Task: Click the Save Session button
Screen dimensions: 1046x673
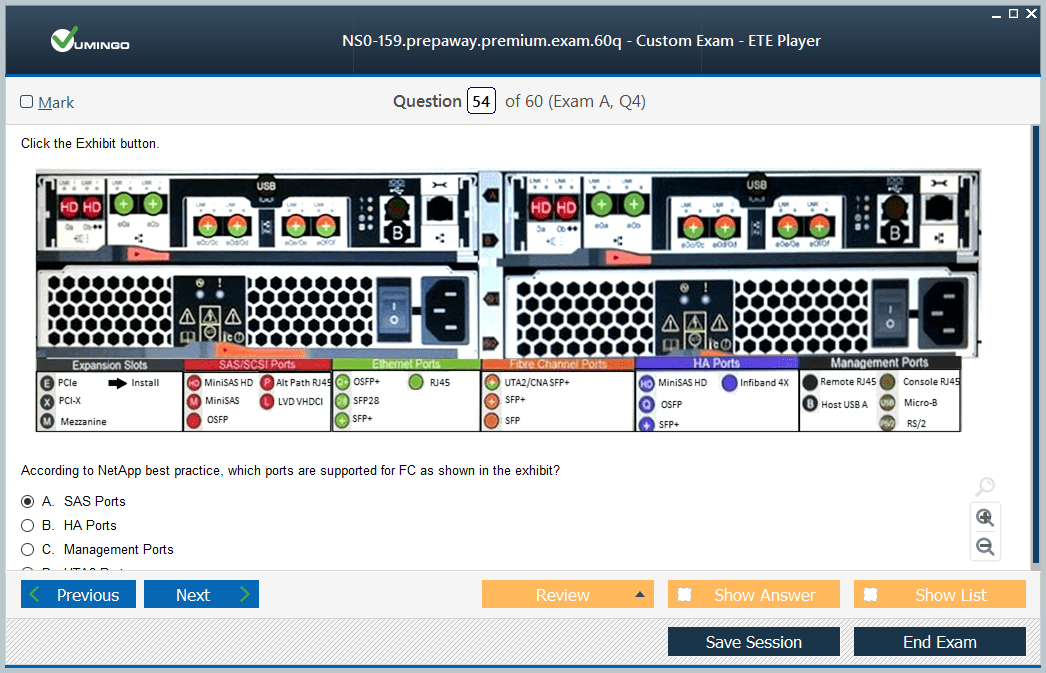Action: pos(753,642)
